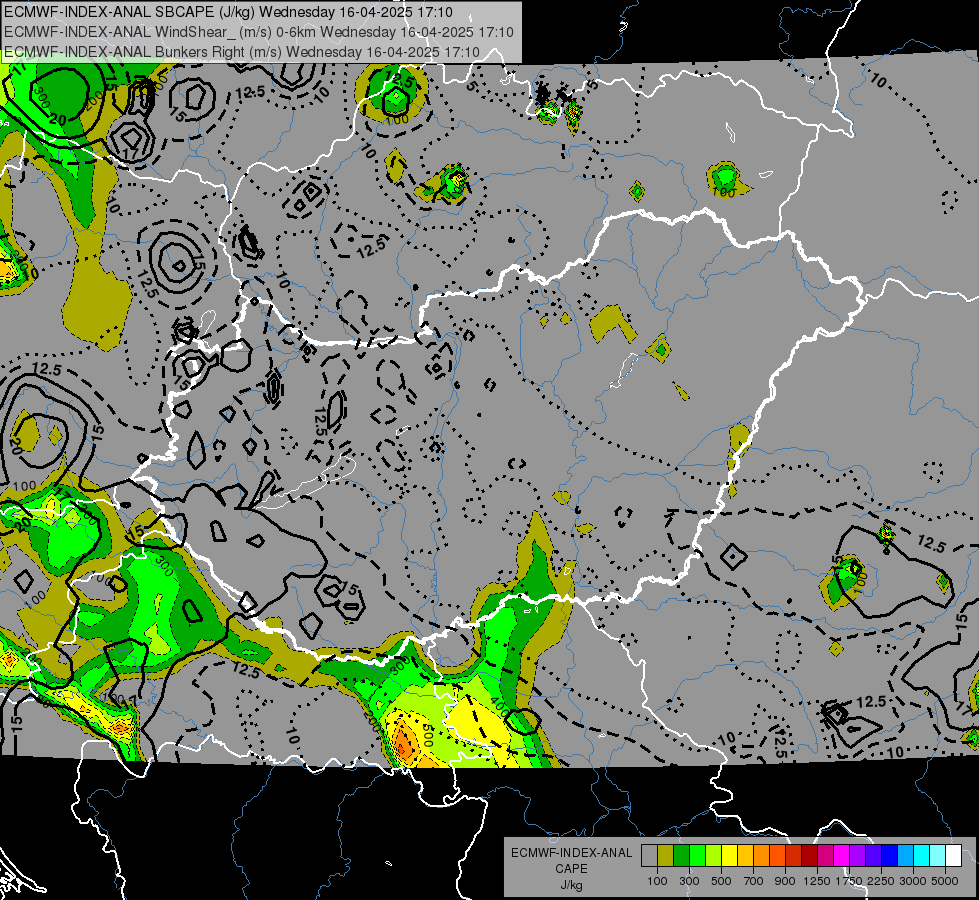Screen dimensions: 979x900
Task: Click the 2250 value under the legend bar
Action: pyautogui.click(x=881, y=881)
